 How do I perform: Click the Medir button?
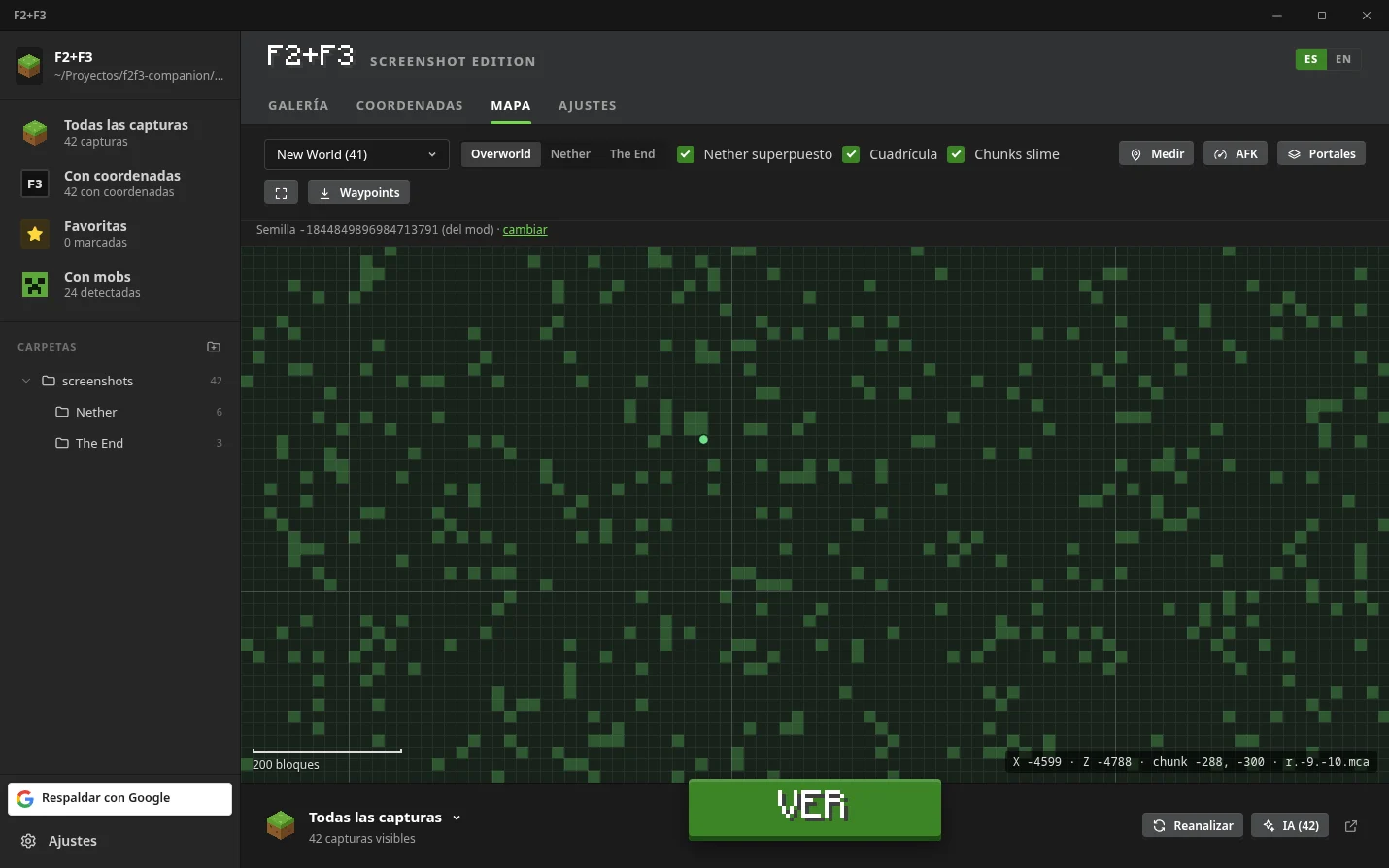pos(1156,153)
